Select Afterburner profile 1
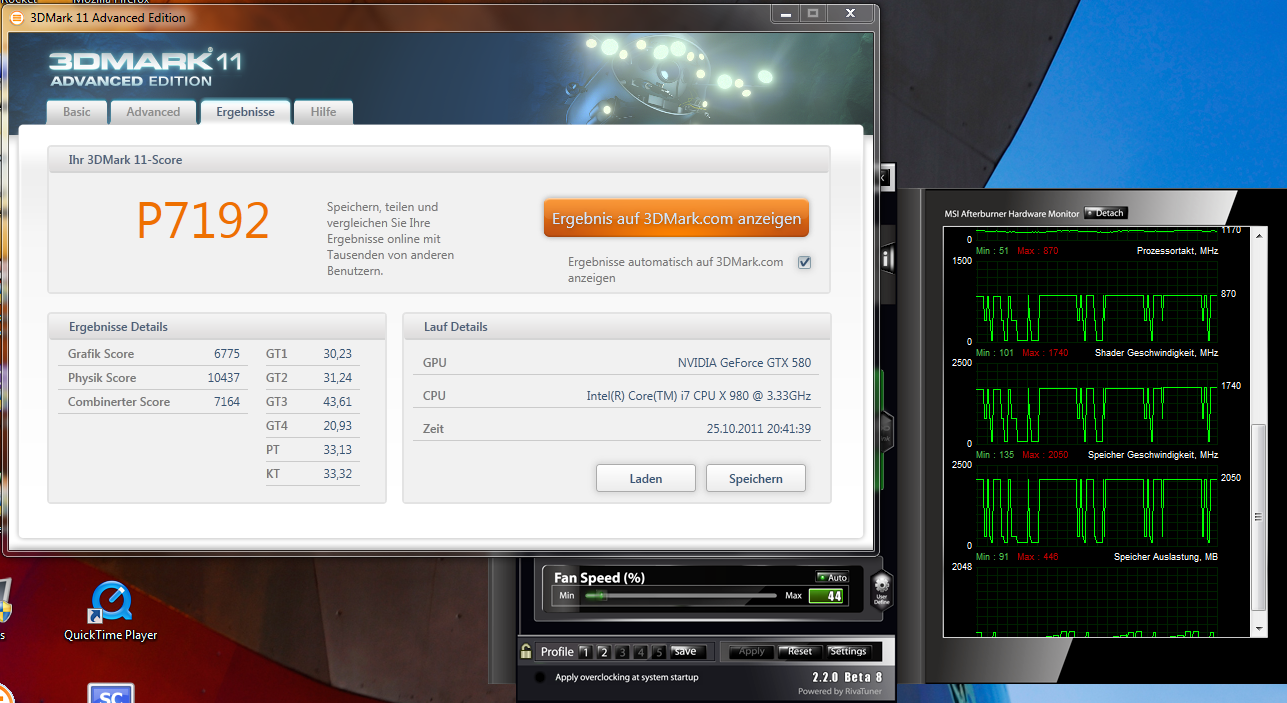This screenshot has height=703, width=1287. [x=585, y=652]
